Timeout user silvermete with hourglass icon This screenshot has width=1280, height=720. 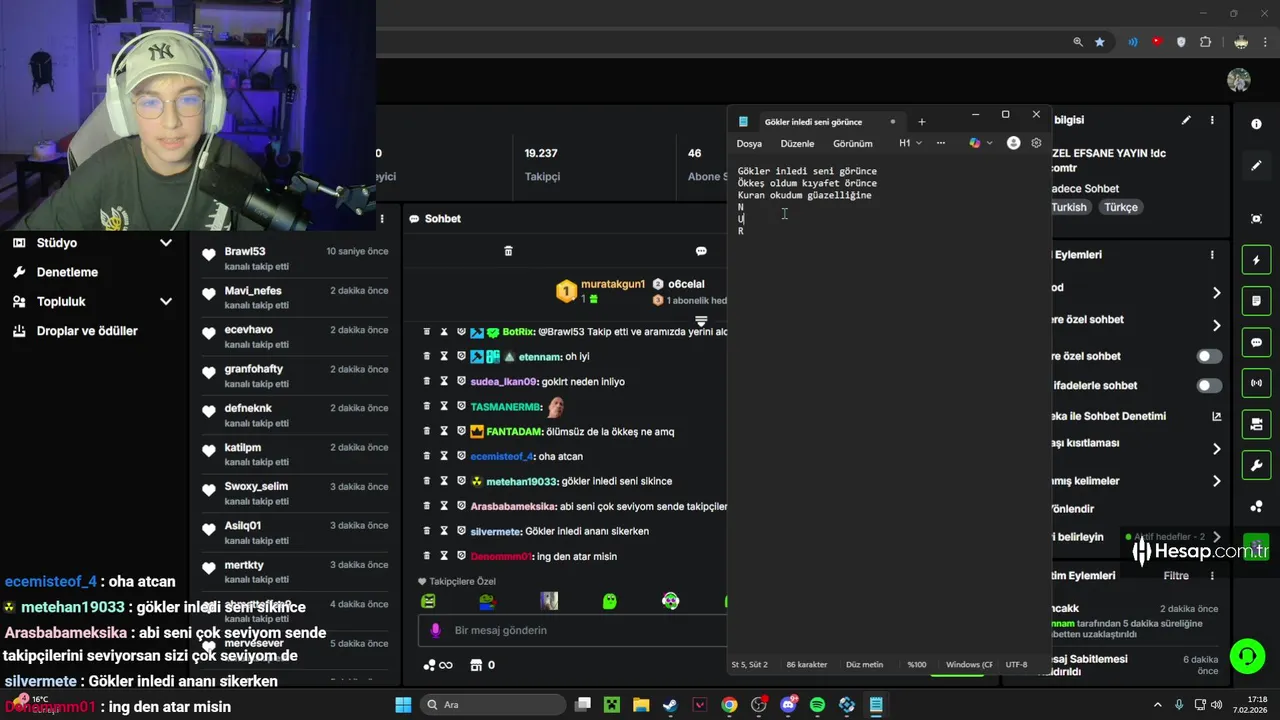tap(444, 531)
